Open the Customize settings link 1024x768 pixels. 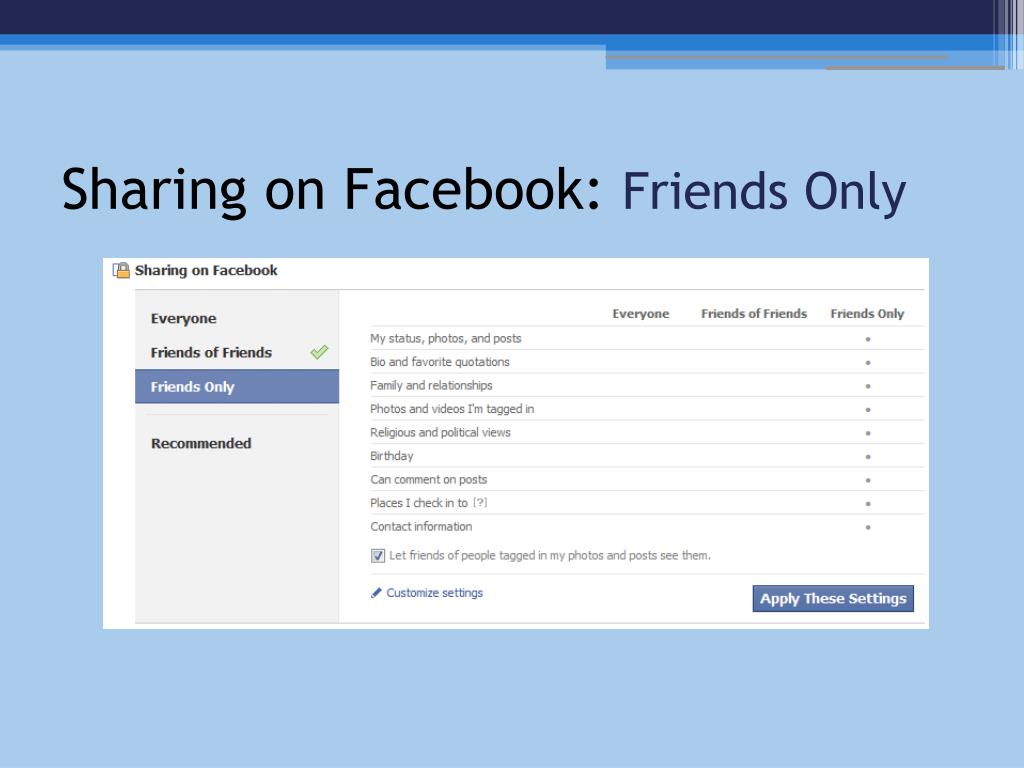point(434,593)
